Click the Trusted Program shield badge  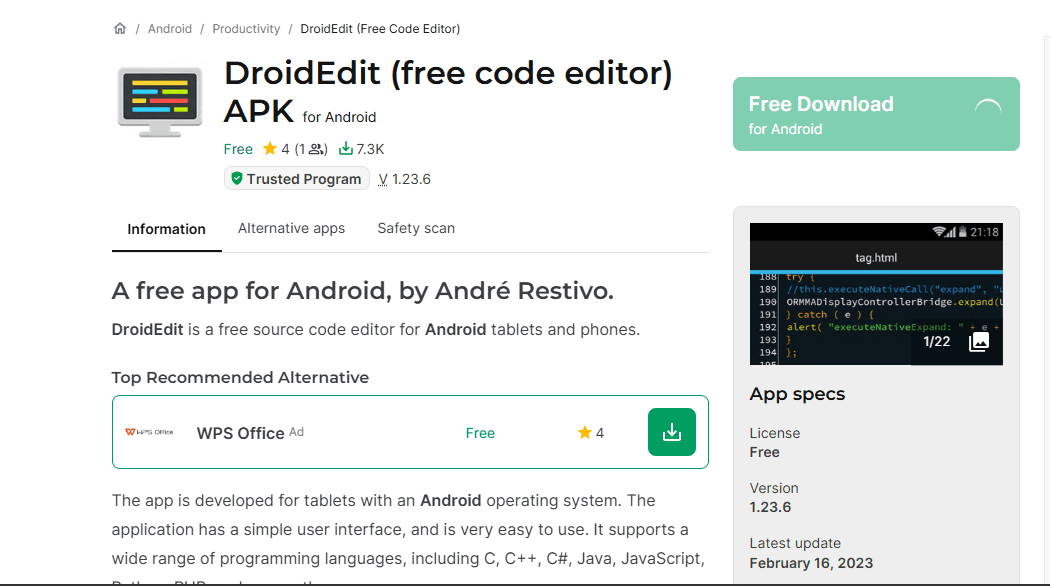pos(297,179)
